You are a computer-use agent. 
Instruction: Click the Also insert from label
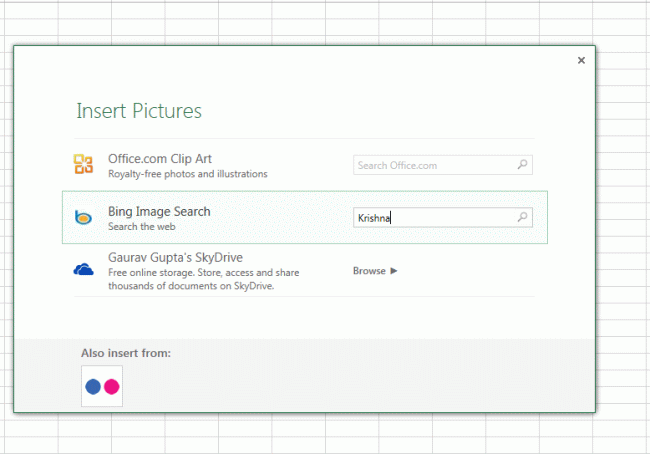coord(126,352)
